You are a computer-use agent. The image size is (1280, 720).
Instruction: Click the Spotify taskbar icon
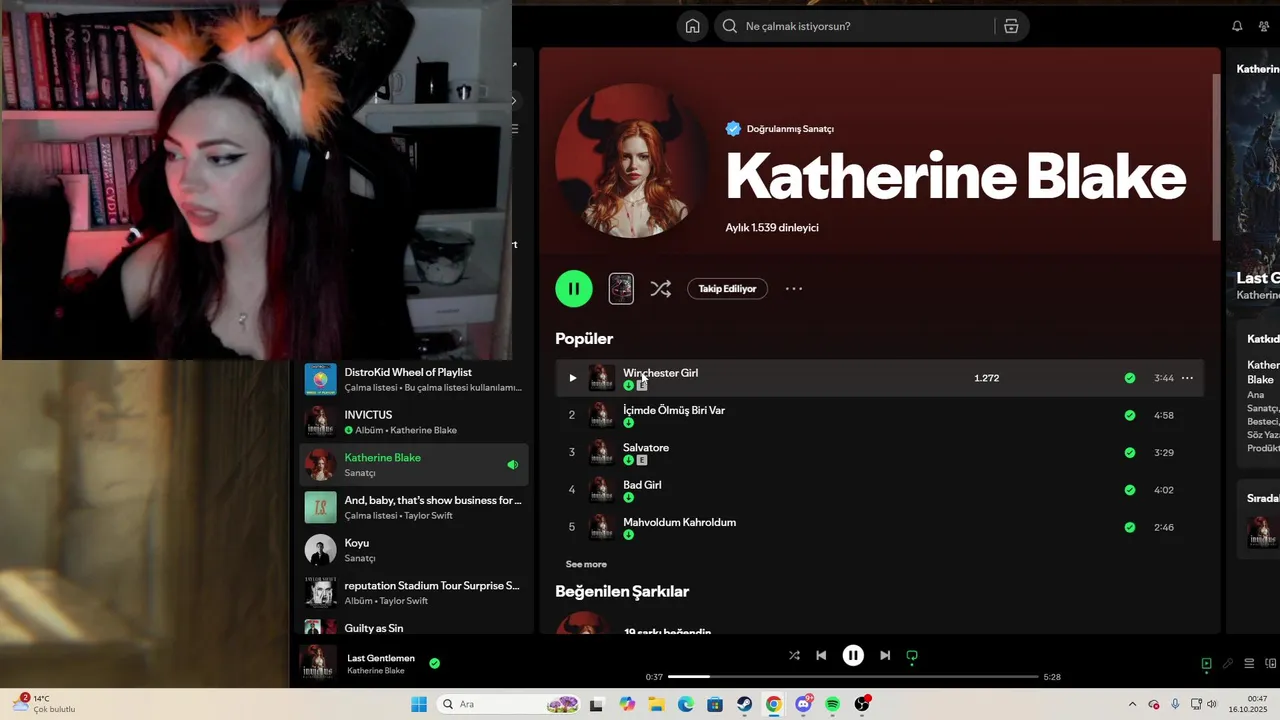tap(833, 704)
